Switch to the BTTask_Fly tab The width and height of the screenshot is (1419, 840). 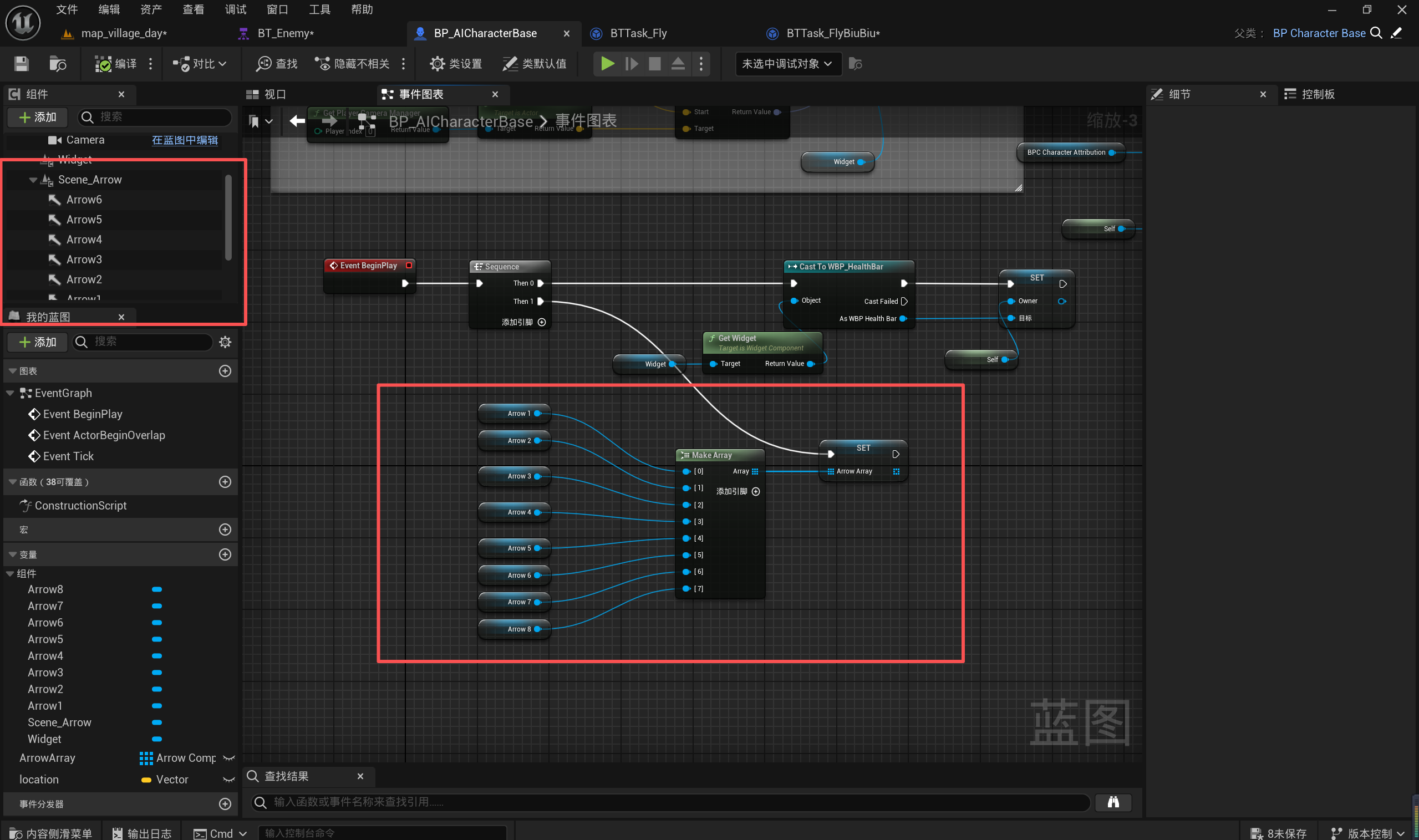pos(638,33)
